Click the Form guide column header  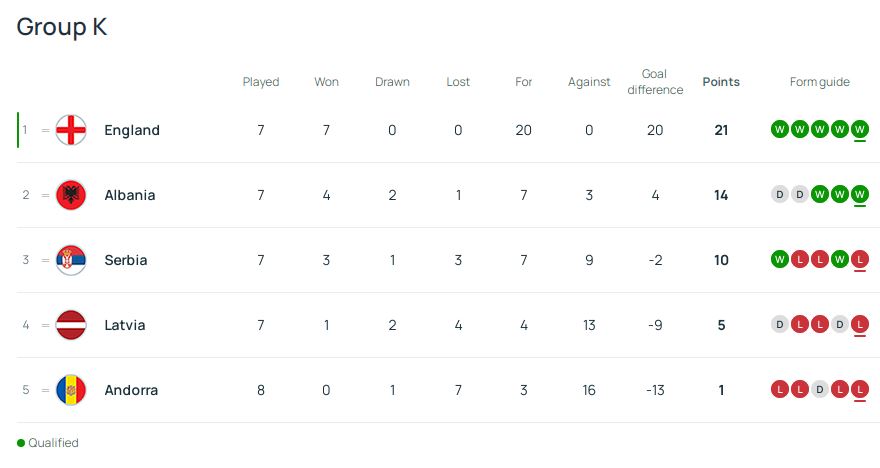coord(819,82)
